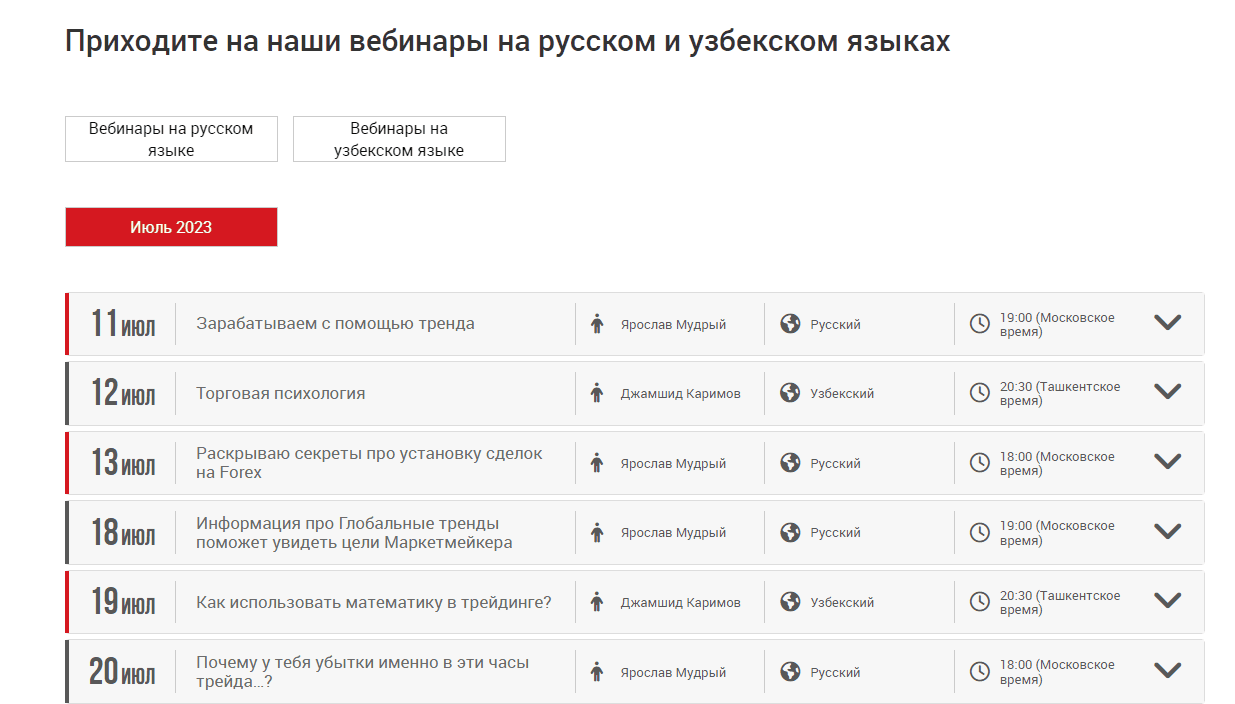
Task: Open webinar Почему у тебя убытки
Action: coord(362,672)
